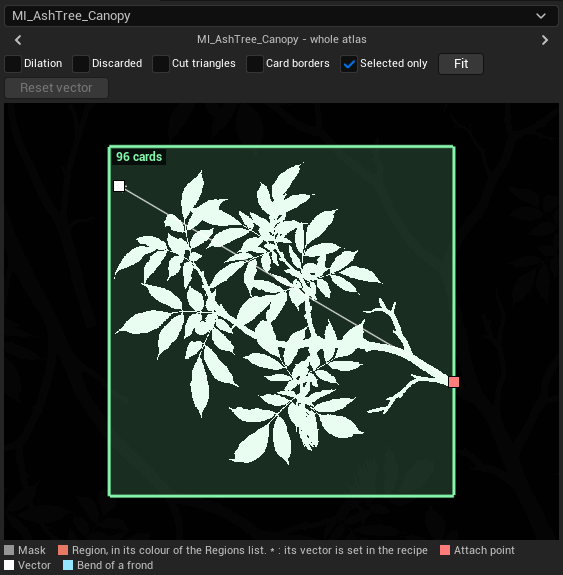Click the atlas title 'MI_AshTree_Canopy - whole atlas'

(x=282, y=39)
